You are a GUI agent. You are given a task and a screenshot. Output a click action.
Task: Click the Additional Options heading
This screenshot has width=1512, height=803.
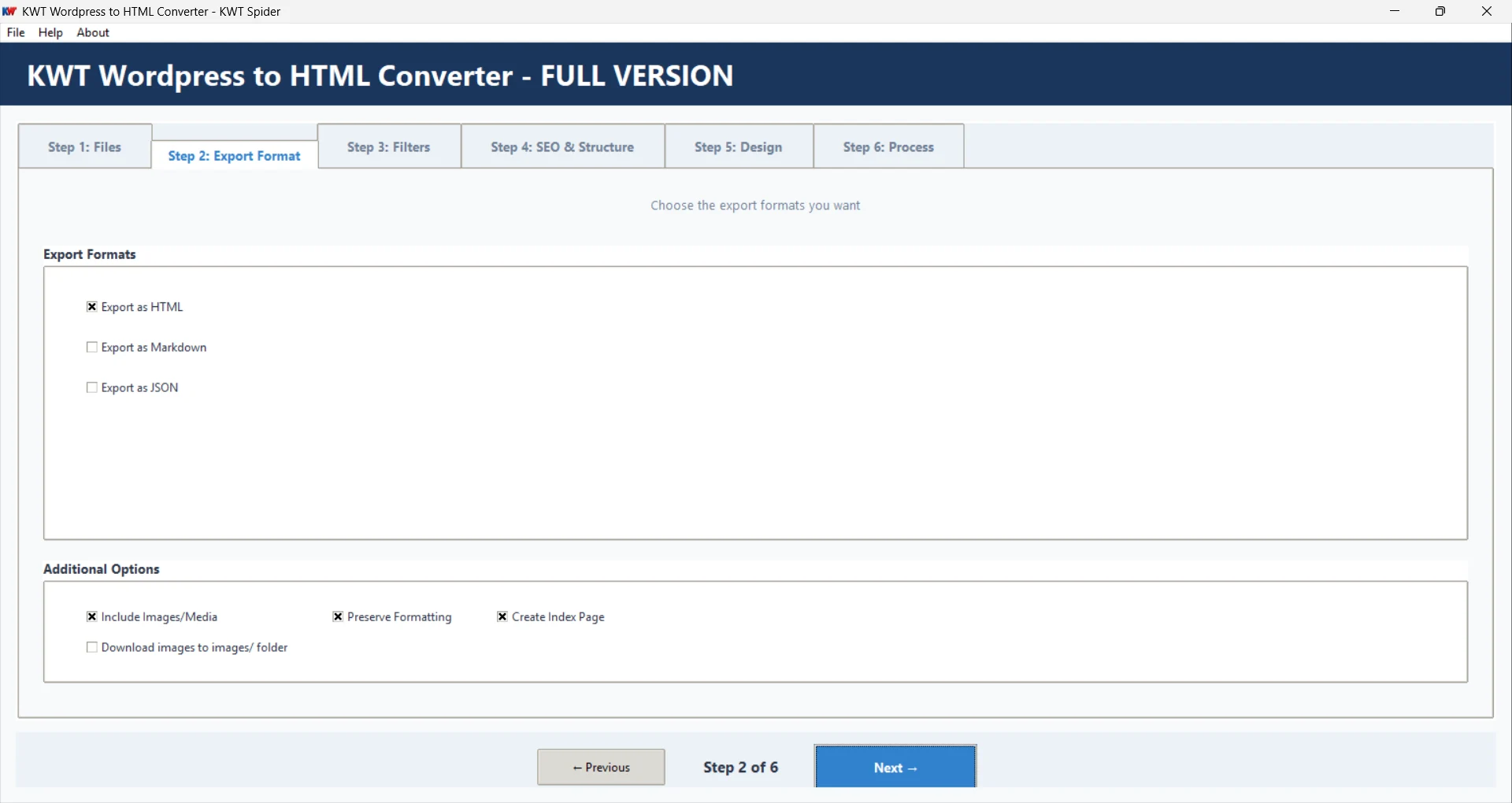(x=102, y=569)
